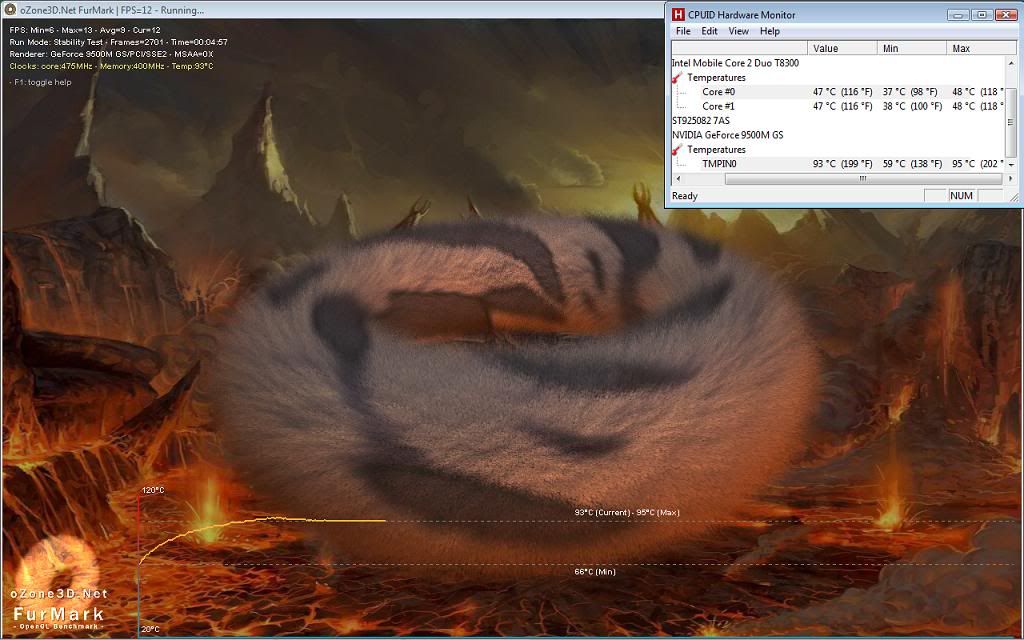Click the vertical scrollbar down arrow
This screenshot has height=640, width=1024.
coord(1012,165)
